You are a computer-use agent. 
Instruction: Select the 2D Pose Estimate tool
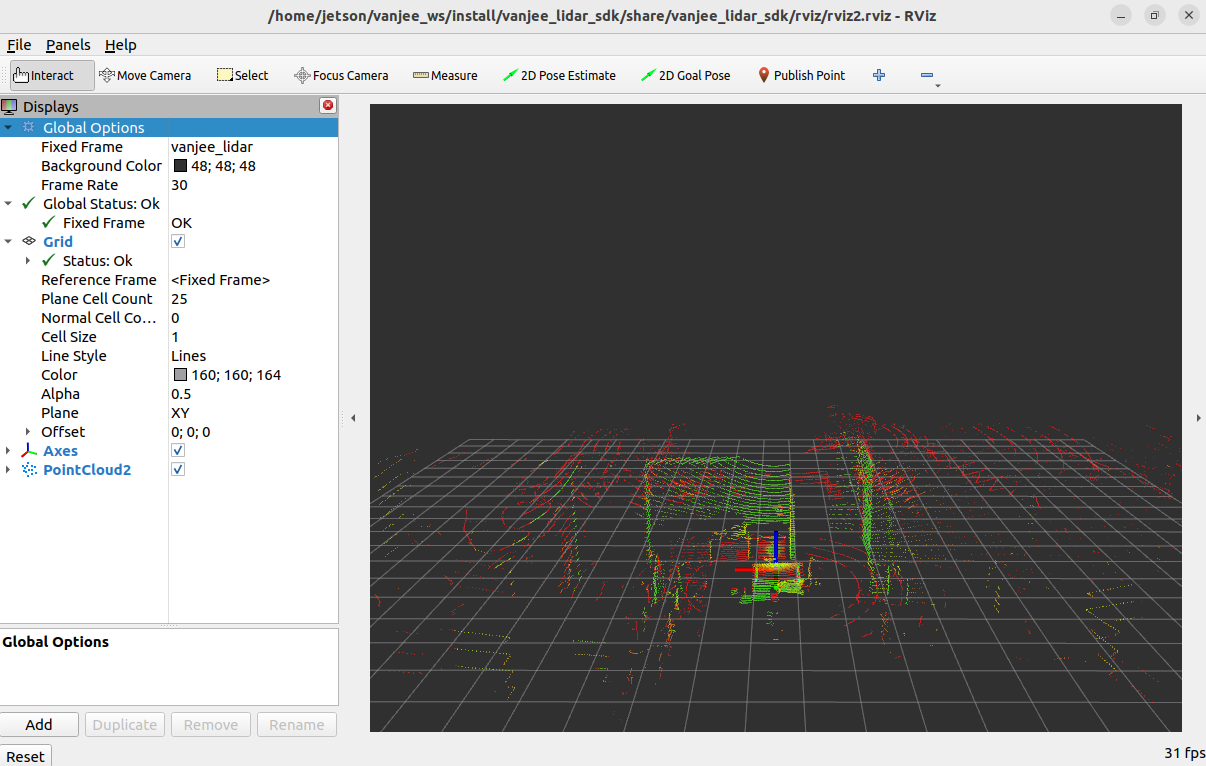tap(559, 75)
